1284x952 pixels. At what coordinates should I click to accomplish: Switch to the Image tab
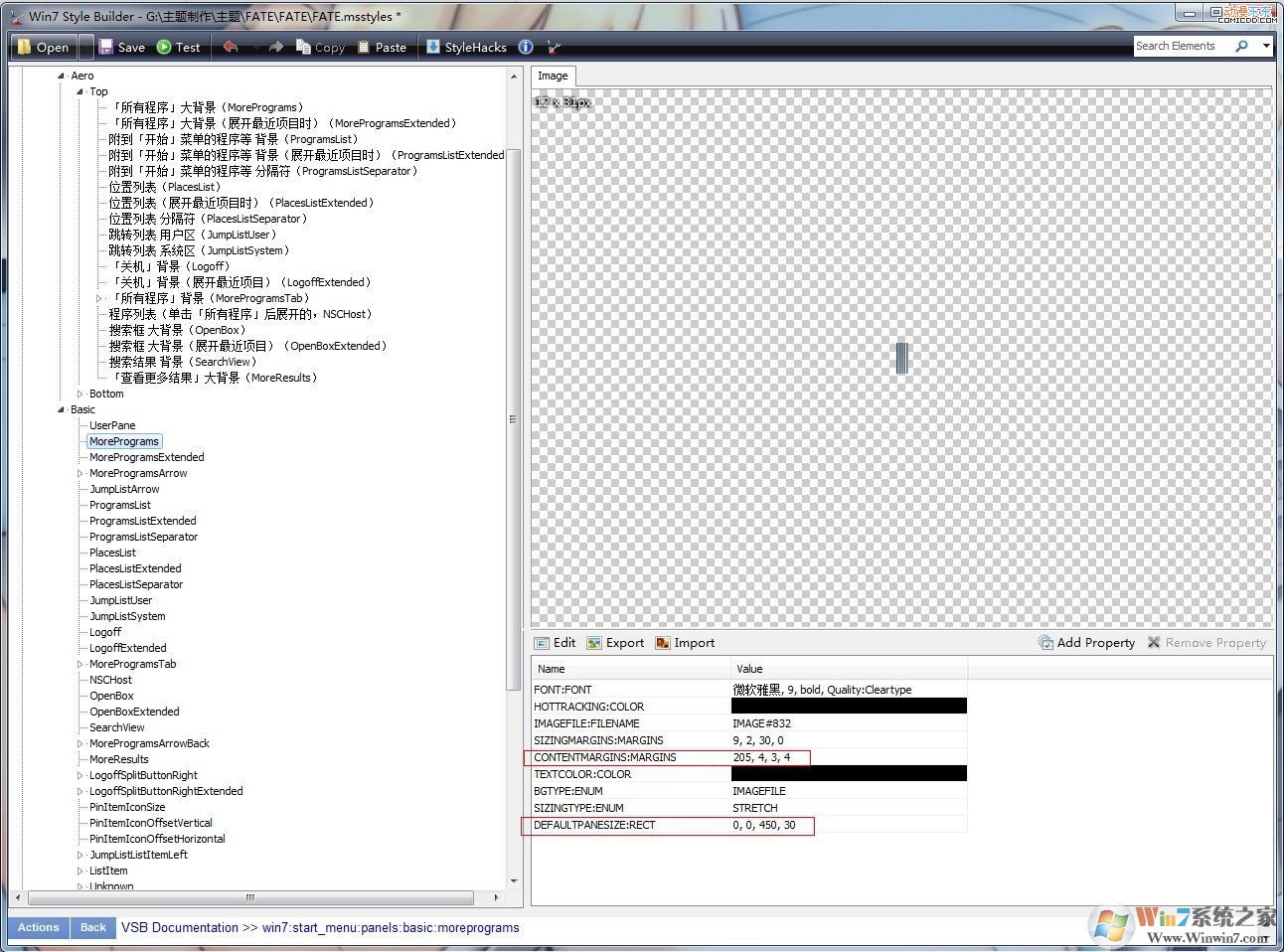(553, 76)
